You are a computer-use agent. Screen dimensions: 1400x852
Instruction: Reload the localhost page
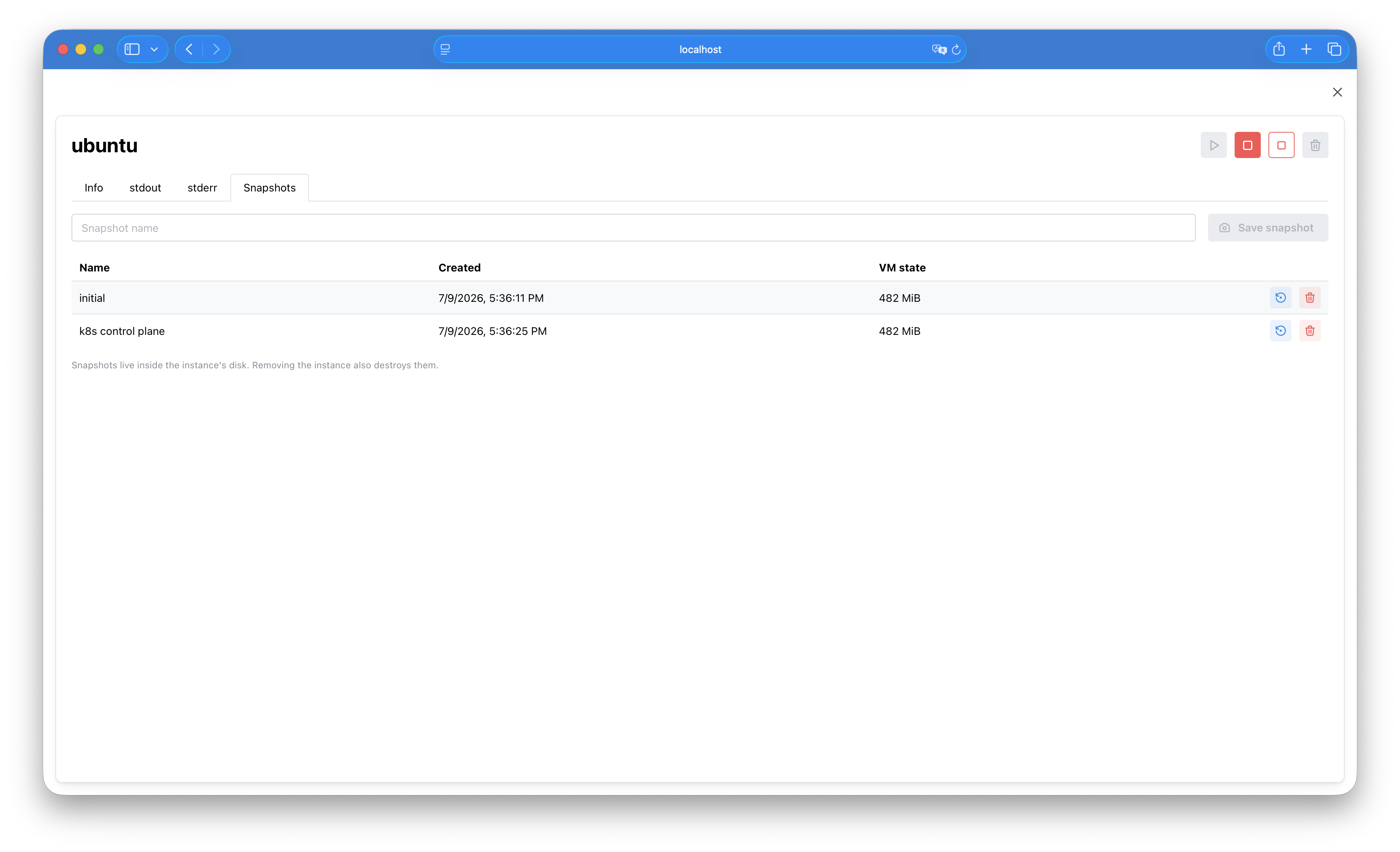[x=956, y=50]
